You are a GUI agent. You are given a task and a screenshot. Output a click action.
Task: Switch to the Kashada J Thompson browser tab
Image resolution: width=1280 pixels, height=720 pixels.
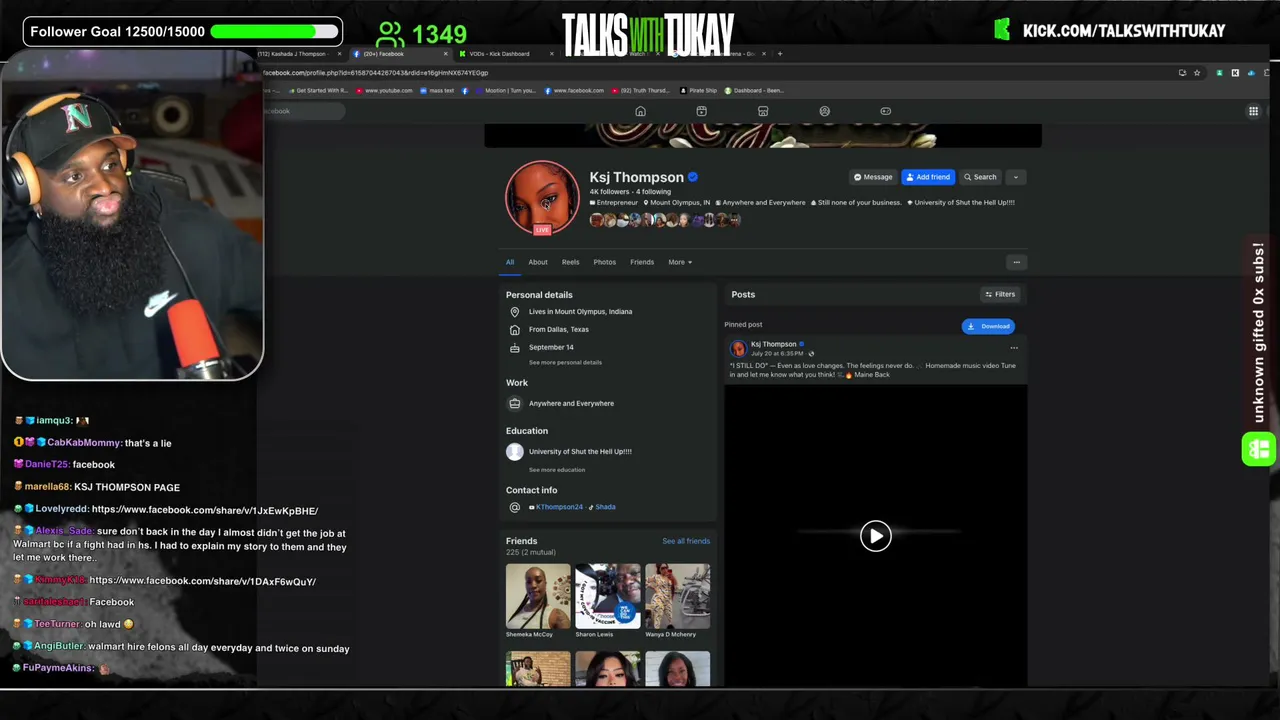295,54
